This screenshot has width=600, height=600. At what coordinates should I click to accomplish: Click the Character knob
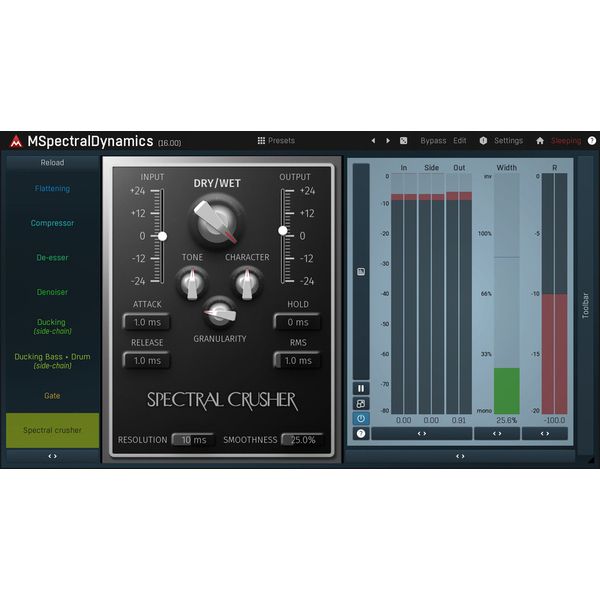tap(247, 284)
